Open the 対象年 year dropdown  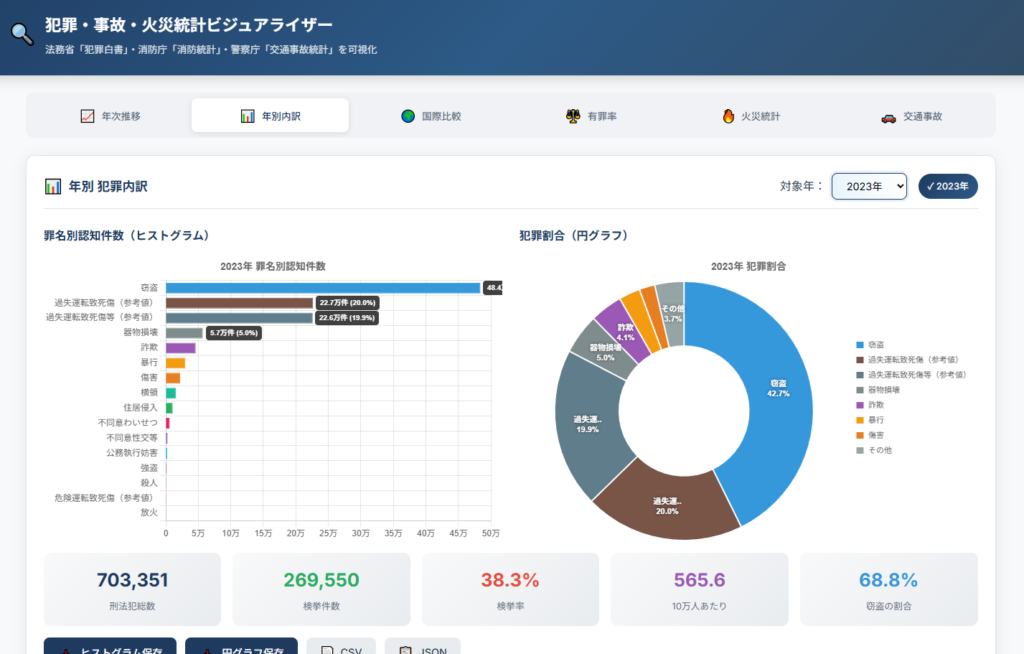pos(868,186)
